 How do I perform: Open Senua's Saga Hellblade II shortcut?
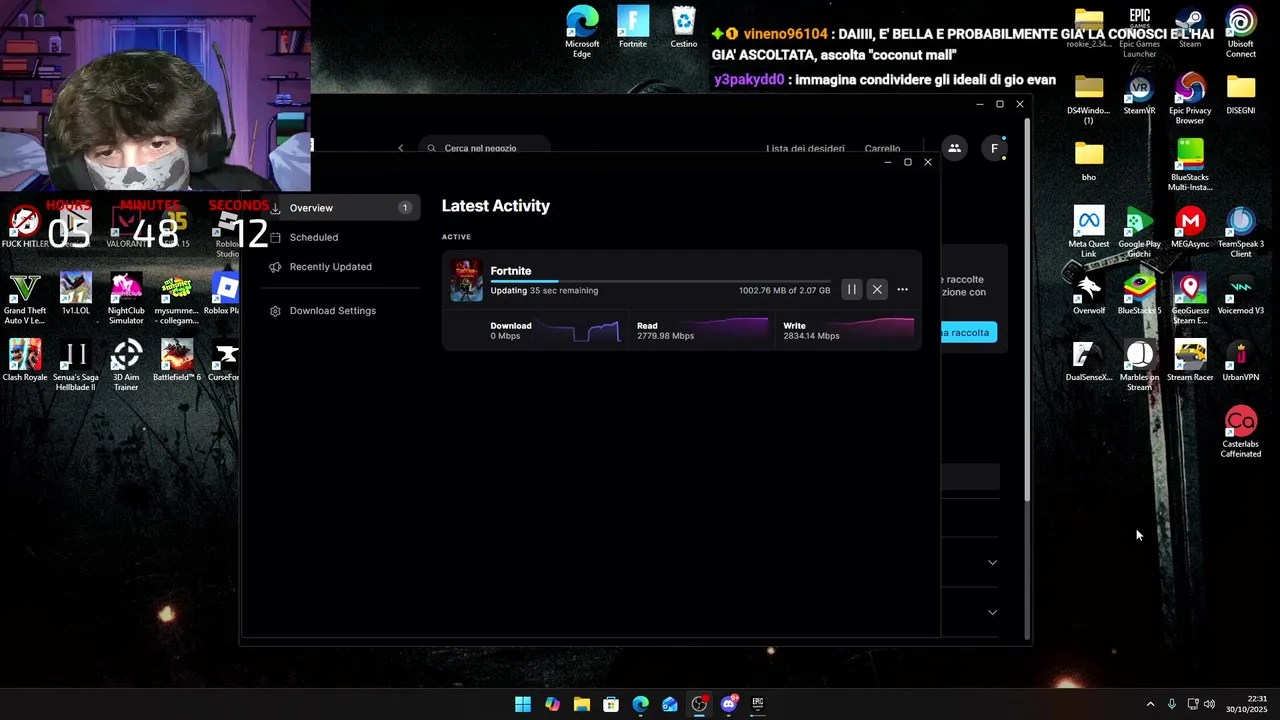[x=76, y=366]
